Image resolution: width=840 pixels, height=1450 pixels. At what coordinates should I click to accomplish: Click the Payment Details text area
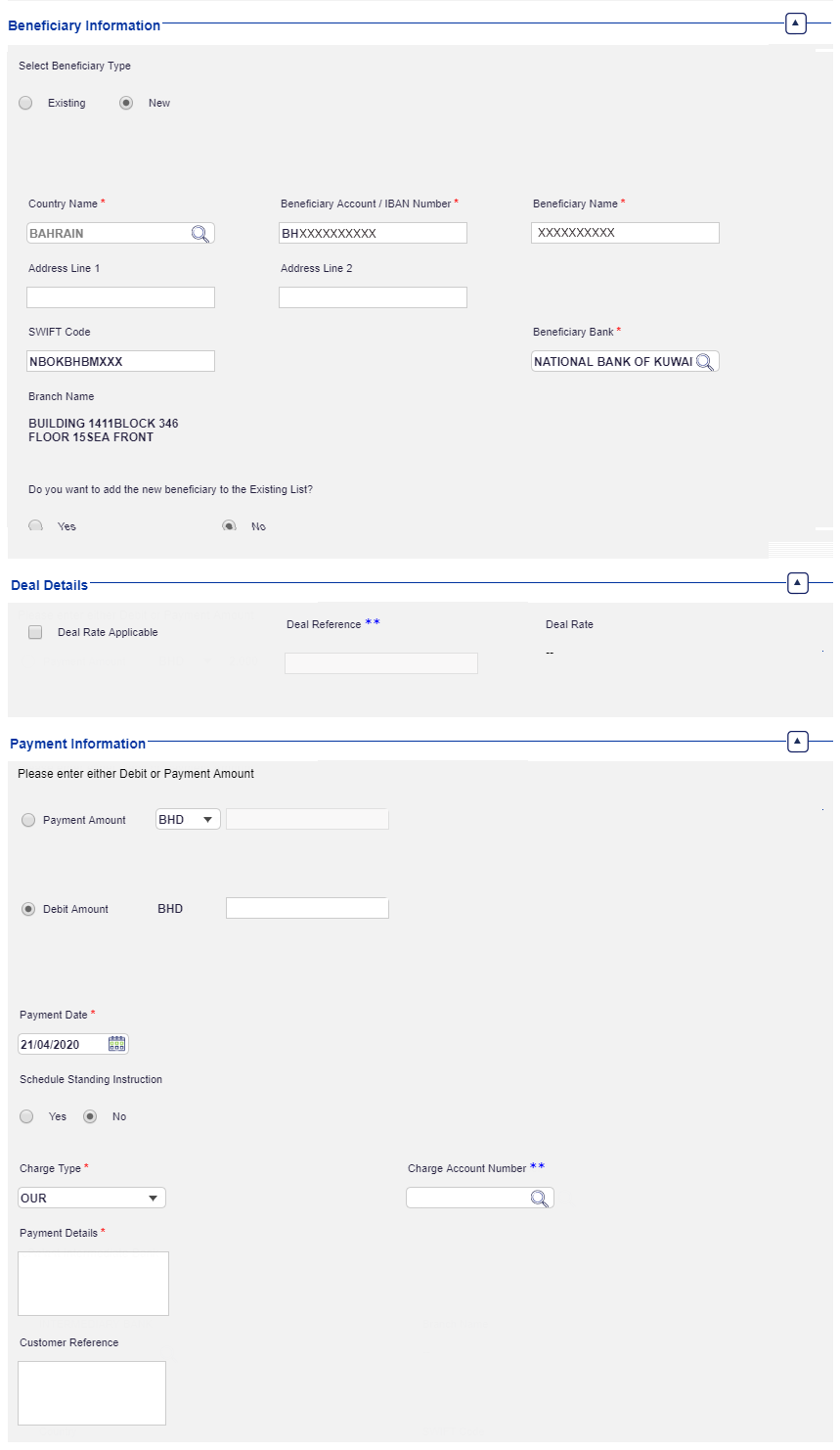pos(93,1284)
